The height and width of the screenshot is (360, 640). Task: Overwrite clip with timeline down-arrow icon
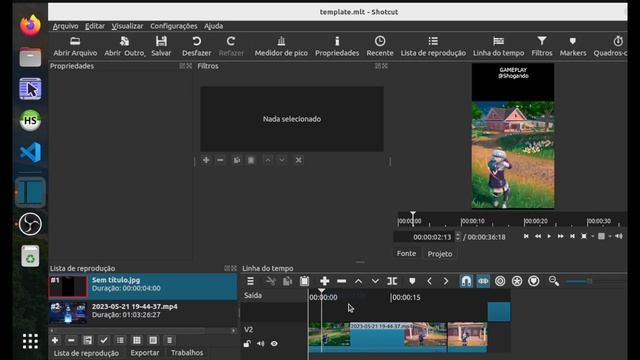pyautogui.click(x=375, y=281)
